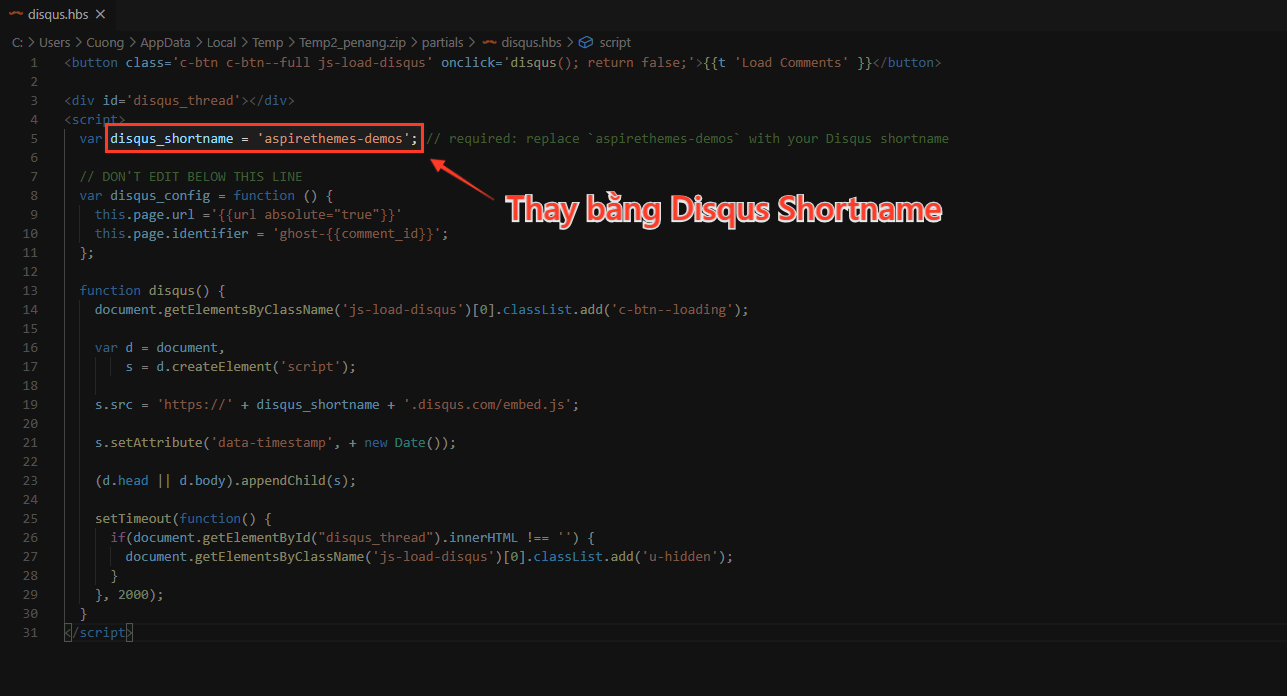
Task: Open the 'script' breadcrumb symbol
Action: [615, 43]
